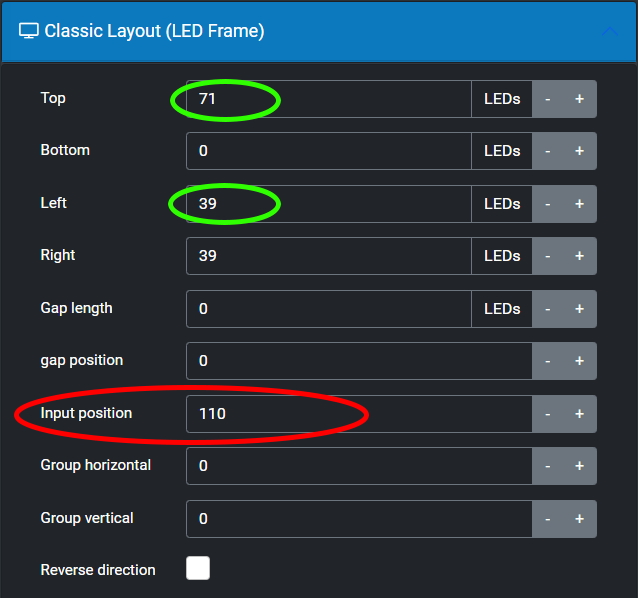Click the Classic Layout (LED Frame) header title

pos(155,31)
